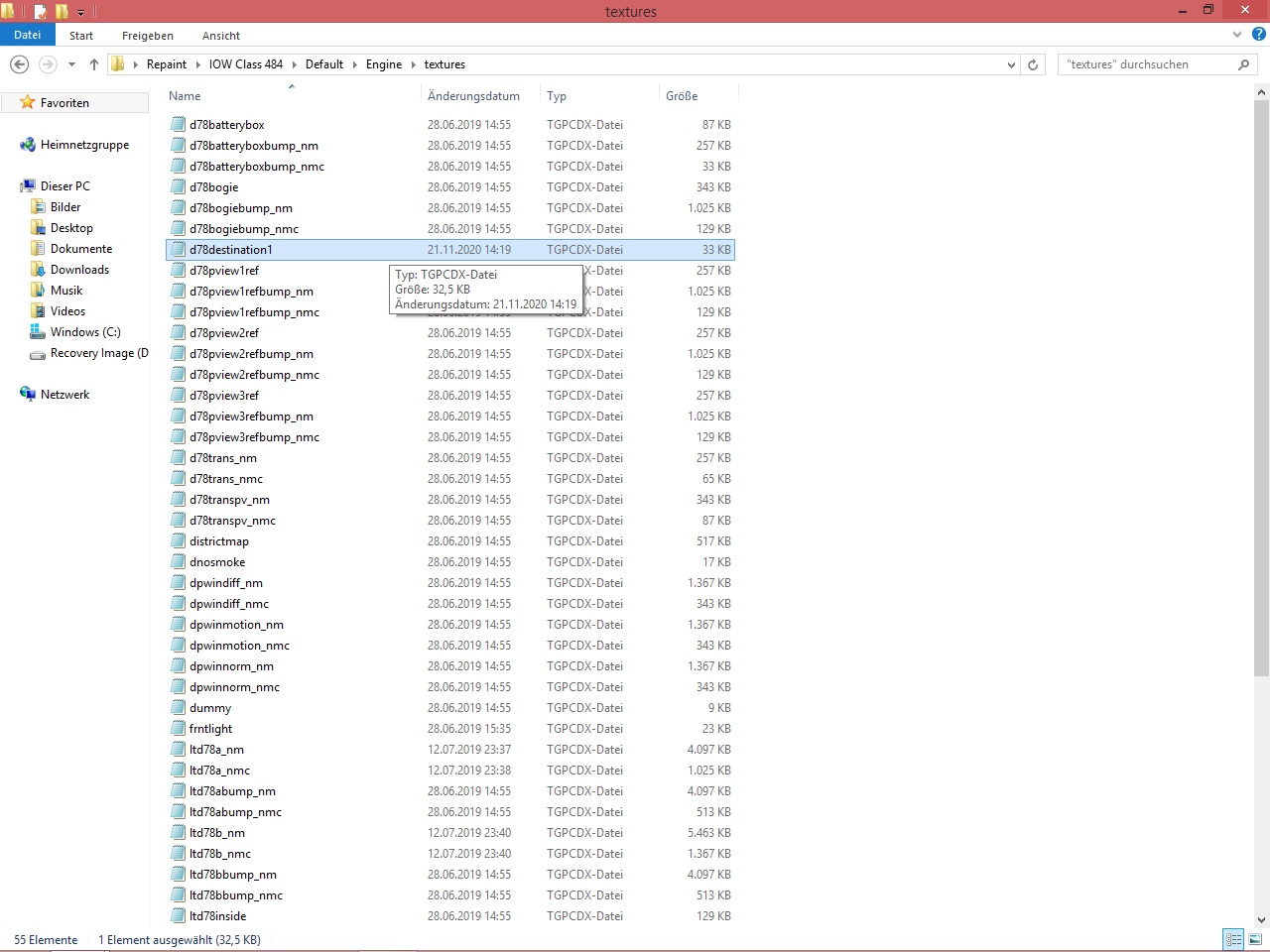Click the Recovery Image drive icon

pyautogui.click(x=39, y=354)
